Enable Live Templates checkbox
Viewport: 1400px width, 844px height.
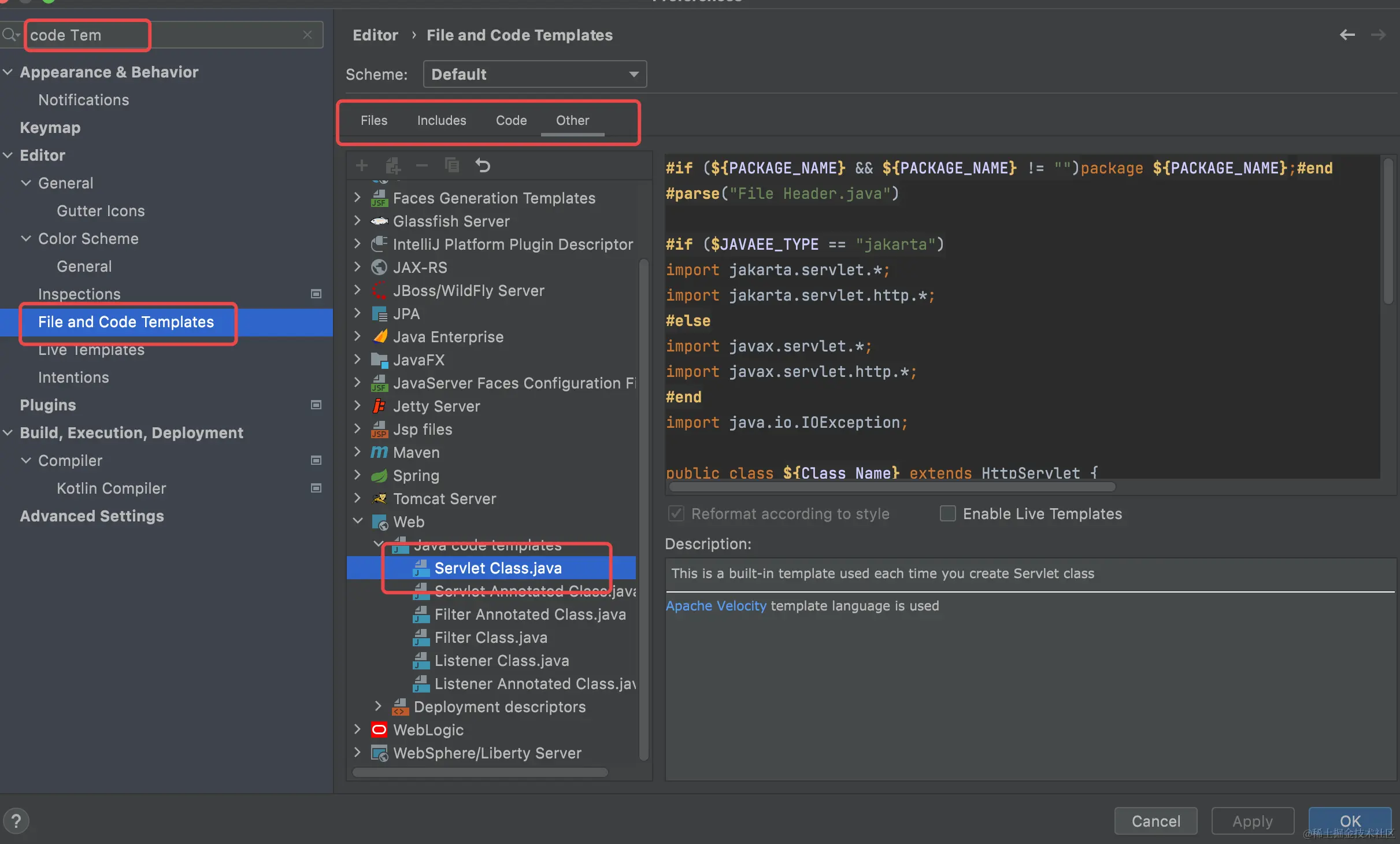pos(948,513)
